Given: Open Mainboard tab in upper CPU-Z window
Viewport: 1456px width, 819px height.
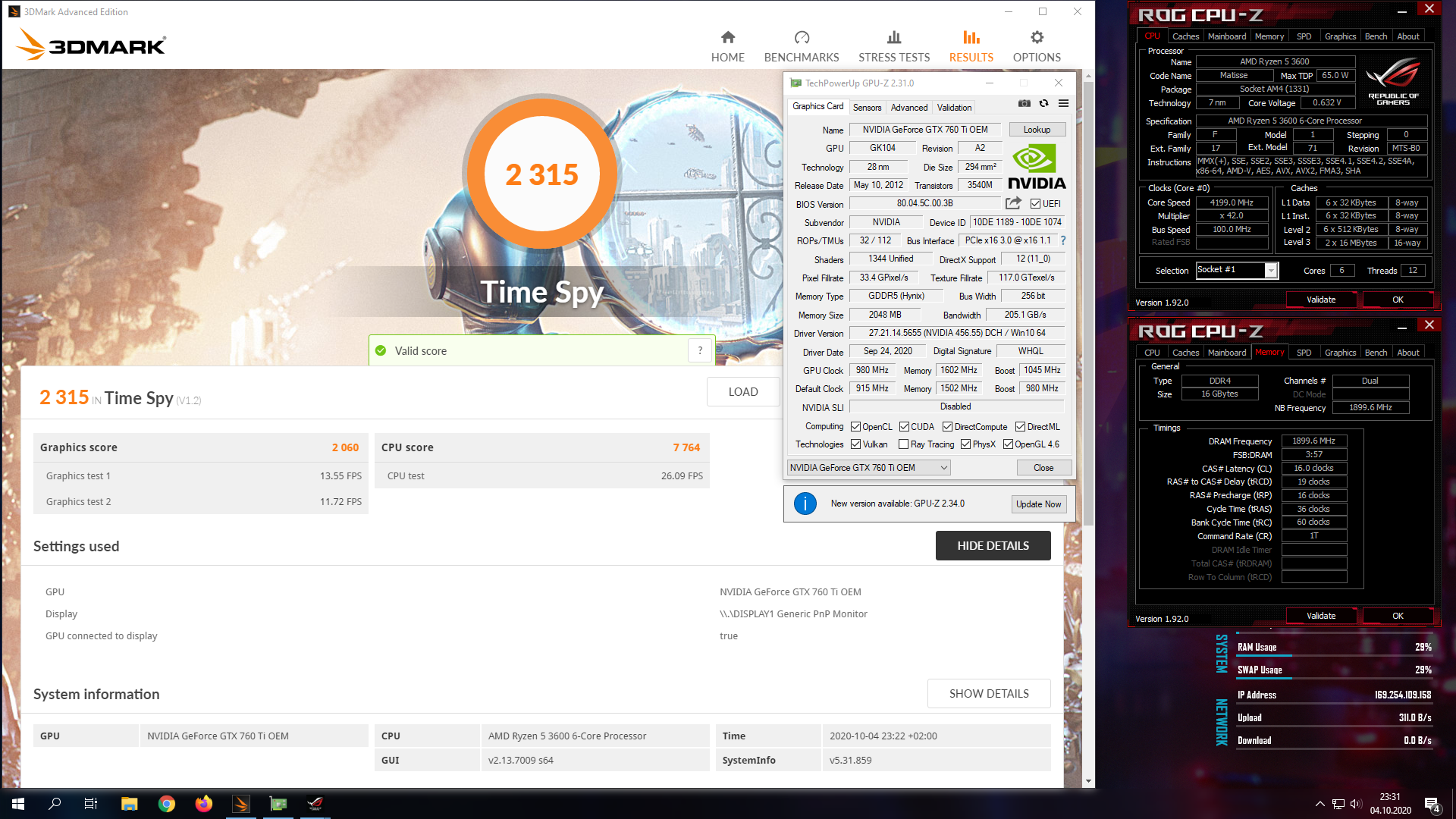Looking at the screenshot, I should click(x=1226, y=36).
